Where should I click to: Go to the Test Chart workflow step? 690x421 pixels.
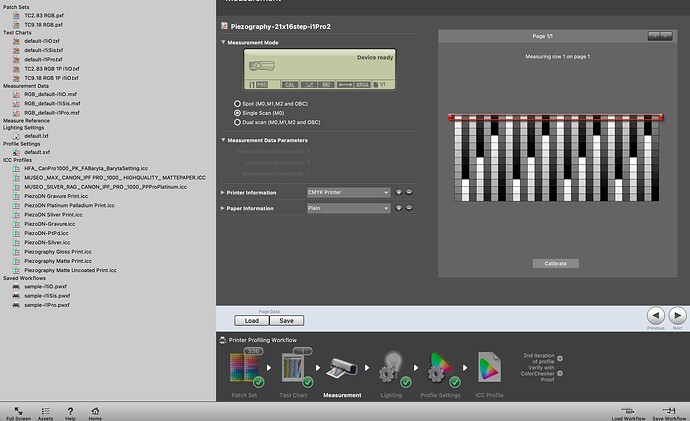293,368
